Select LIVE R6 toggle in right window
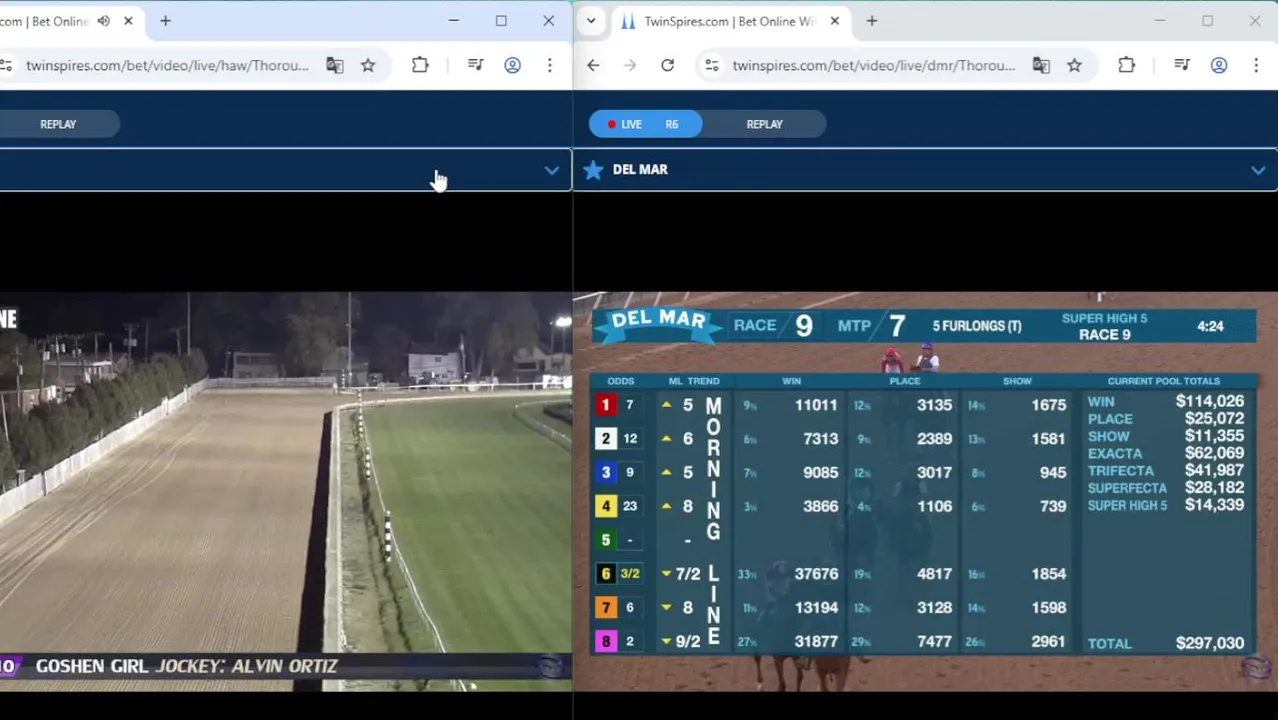The width and height of the screenshot is (1278, 720). [x=645, y=124]
